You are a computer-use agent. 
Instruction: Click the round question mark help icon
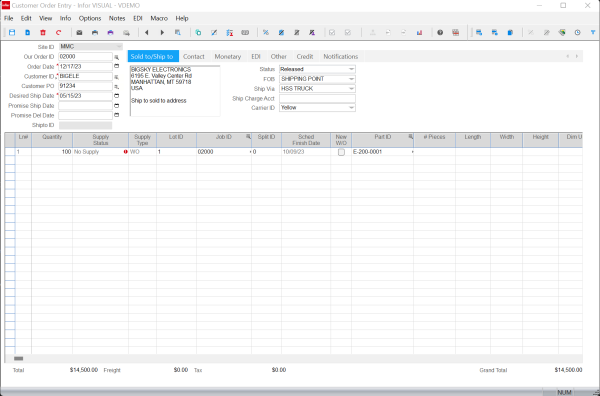pos(440,33)
